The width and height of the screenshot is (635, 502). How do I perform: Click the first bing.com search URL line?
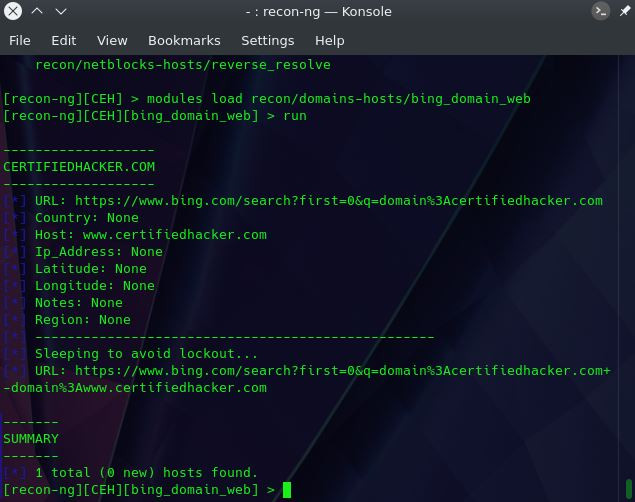tap(319, 201)
